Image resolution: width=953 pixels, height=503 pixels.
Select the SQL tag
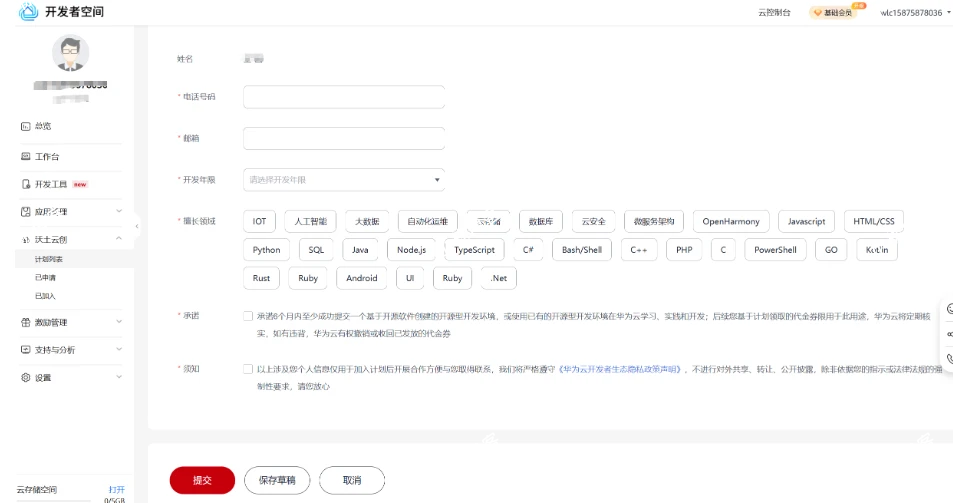click(316, 250)
